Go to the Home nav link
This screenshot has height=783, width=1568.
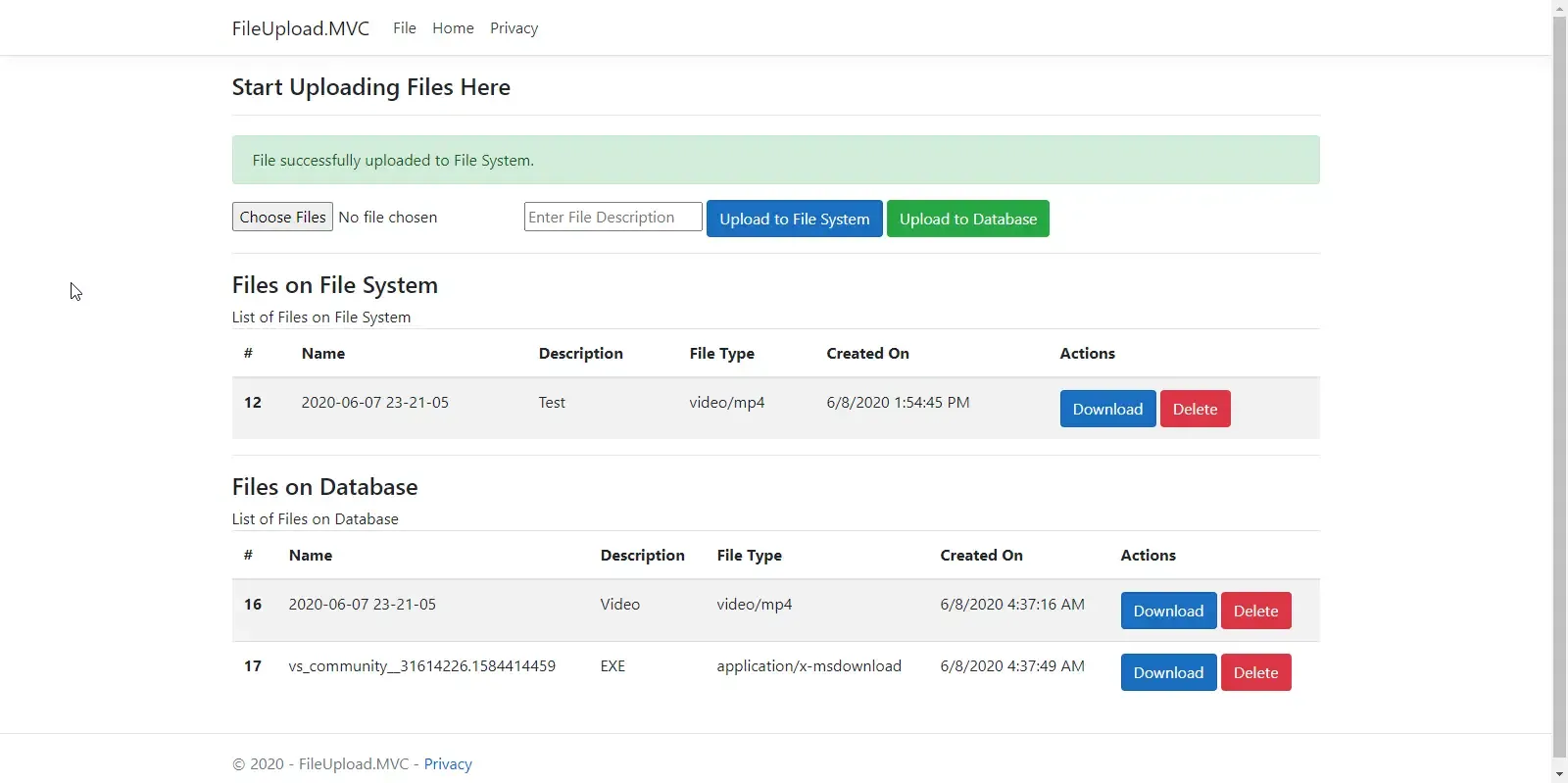[453, 28]
